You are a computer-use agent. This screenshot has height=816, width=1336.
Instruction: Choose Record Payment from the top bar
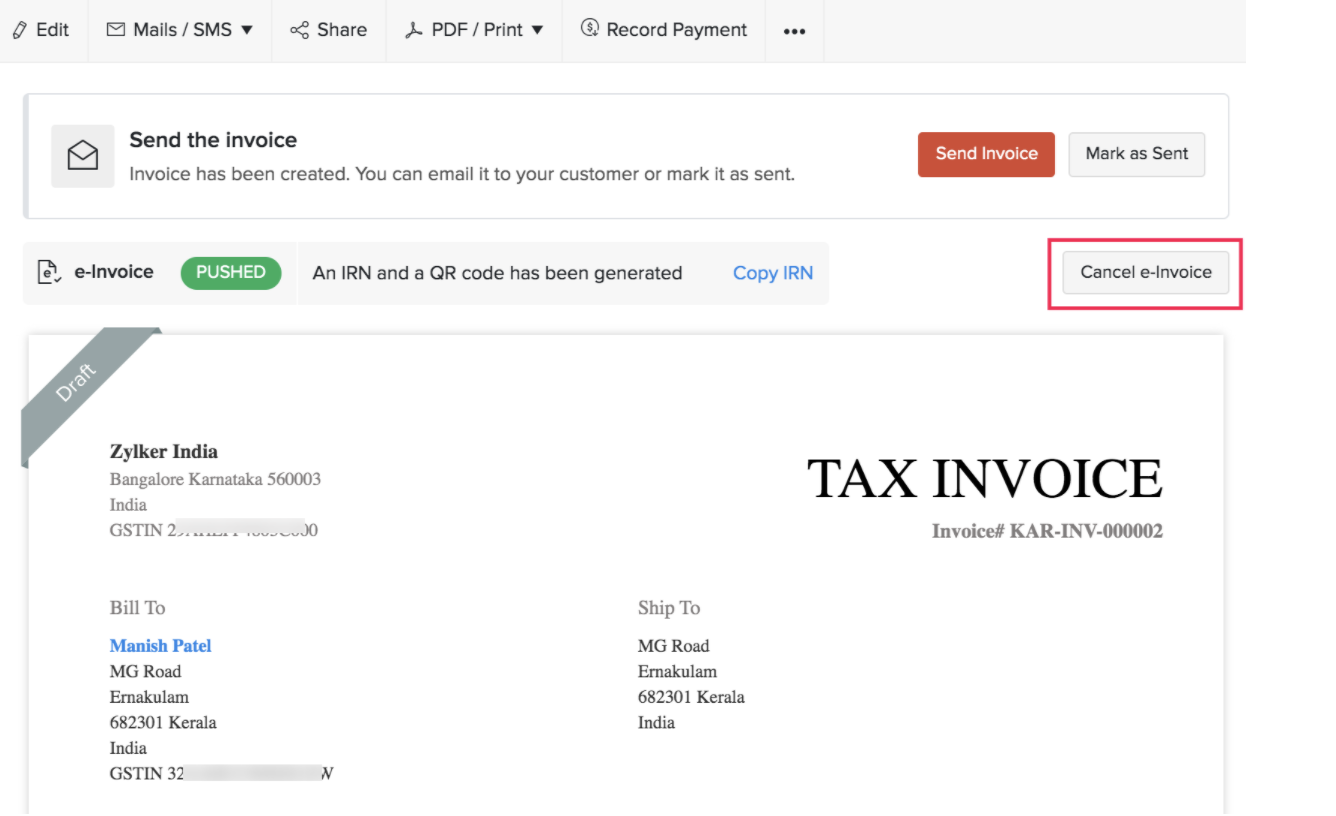[x=663, y=29]
